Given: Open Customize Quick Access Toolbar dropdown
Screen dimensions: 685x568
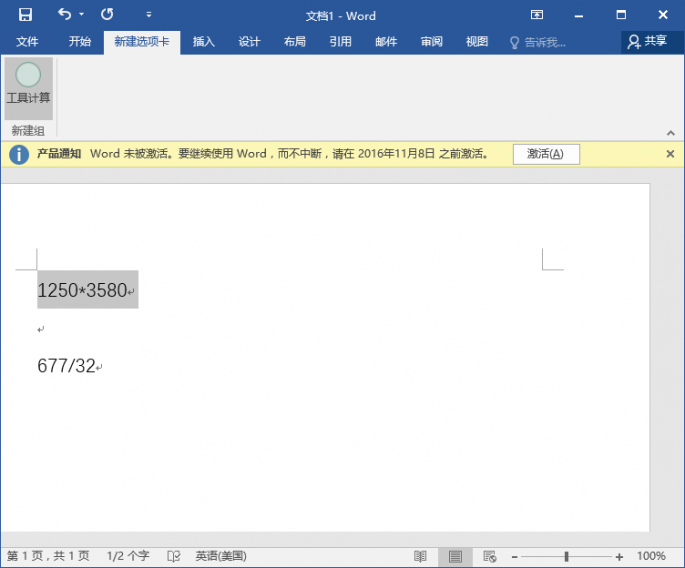Looking at the screenshot, I should click(149, 15).
